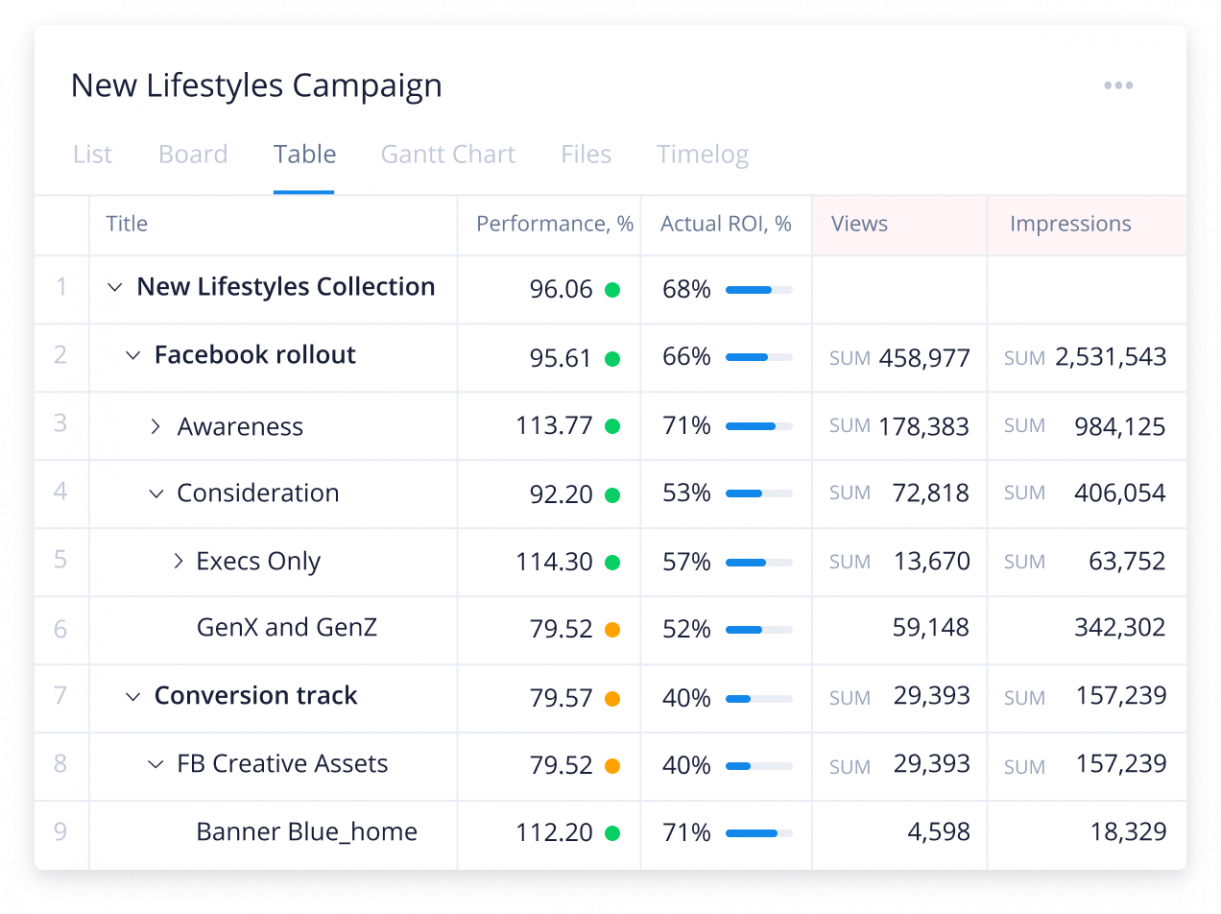This screenshot has height=914, width=1221.
Task: Click the Impressions column header
Action: (x=1070, y=224)
